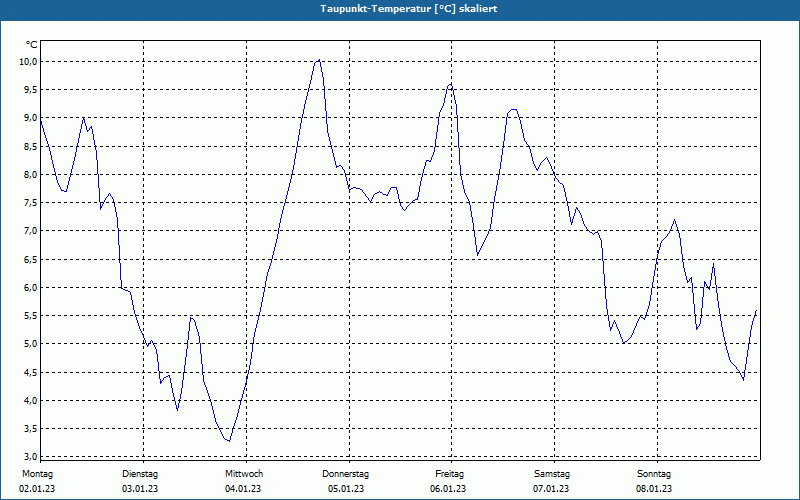Click the 5,0 y-axis value
The image size is (800, 500).
[x=31, y=343]
